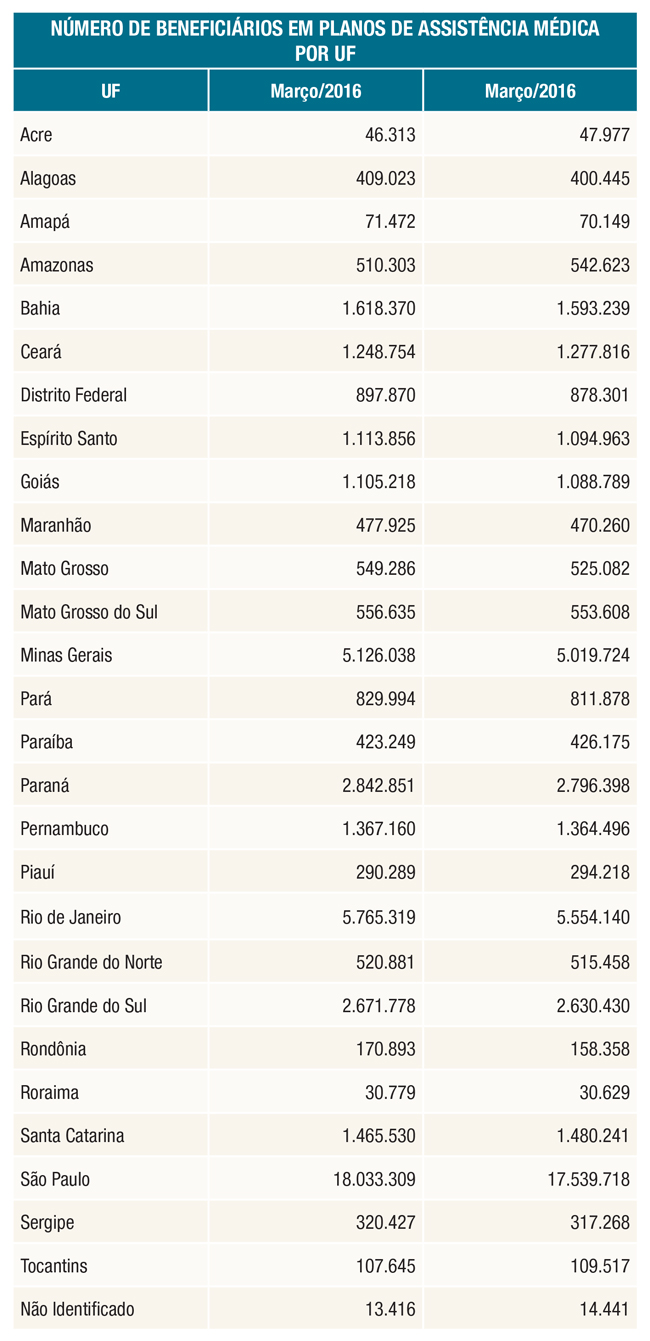
Task: Select the UF column header
Action: 110,92
